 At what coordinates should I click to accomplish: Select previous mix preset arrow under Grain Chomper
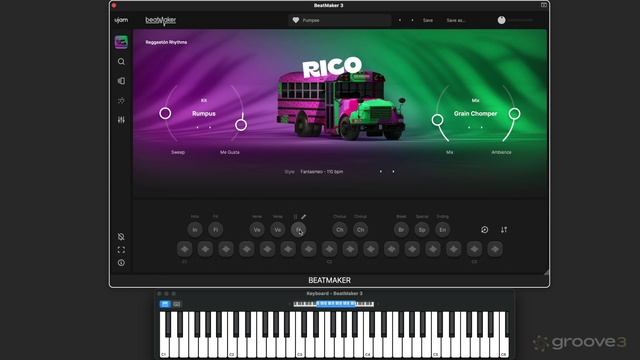click(x=469, y=127)
